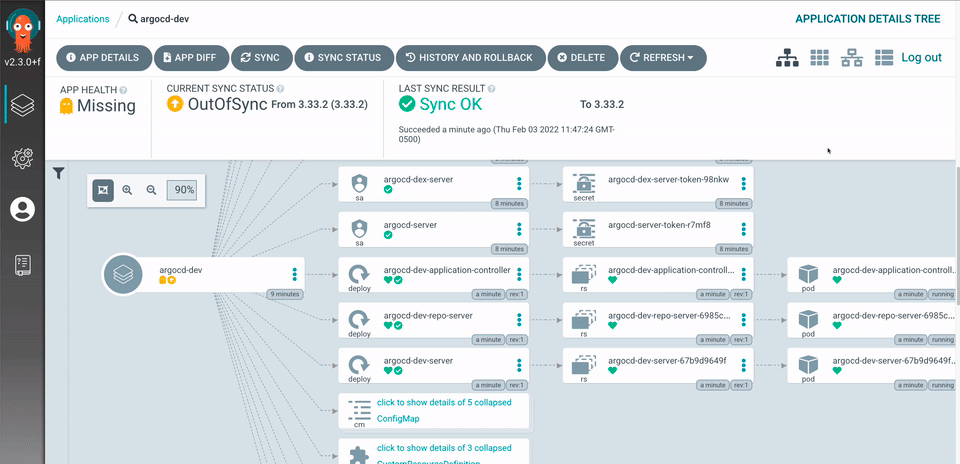
Task: Open User Info from the sidebar
Action: click(22, 209)
